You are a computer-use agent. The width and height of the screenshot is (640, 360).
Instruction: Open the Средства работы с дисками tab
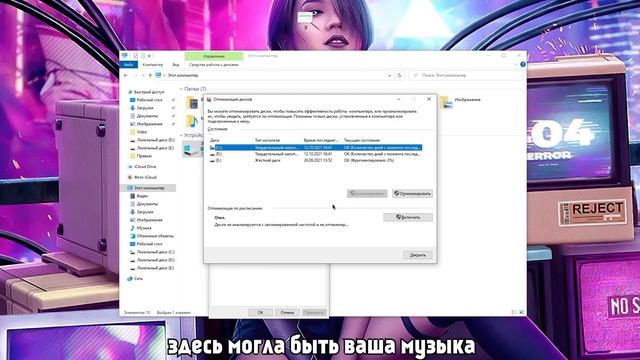pos(213,64)
